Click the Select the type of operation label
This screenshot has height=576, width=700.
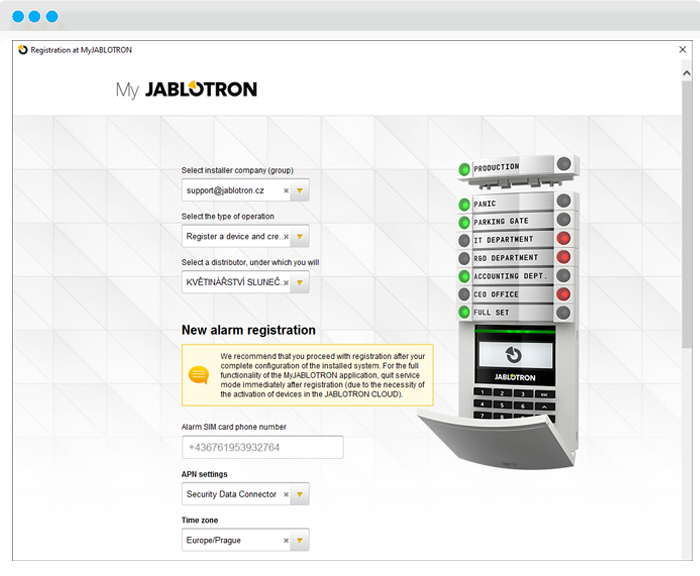click(x=228, y=217)
